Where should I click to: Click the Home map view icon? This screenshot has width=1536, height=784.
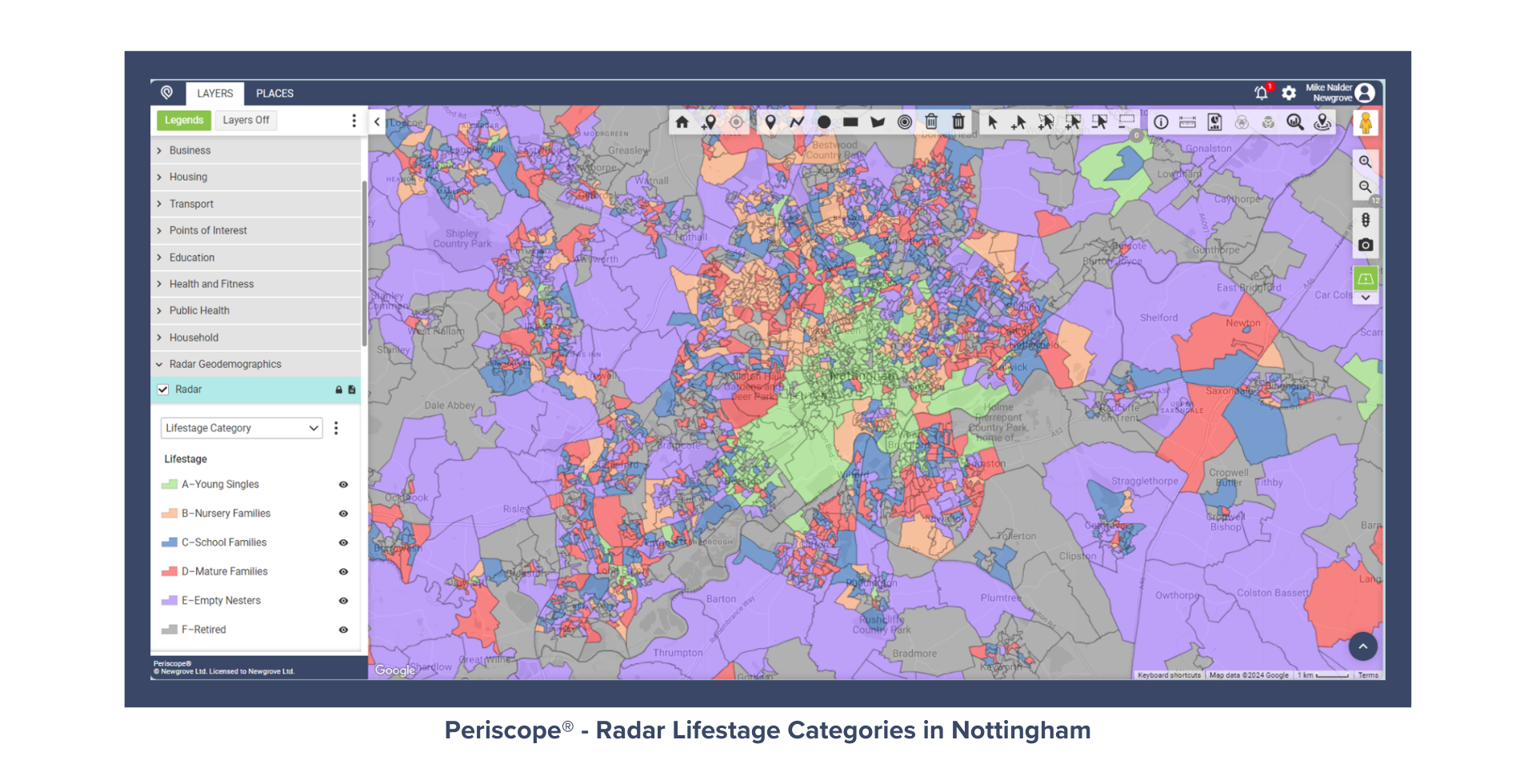(x=682, y=122)
